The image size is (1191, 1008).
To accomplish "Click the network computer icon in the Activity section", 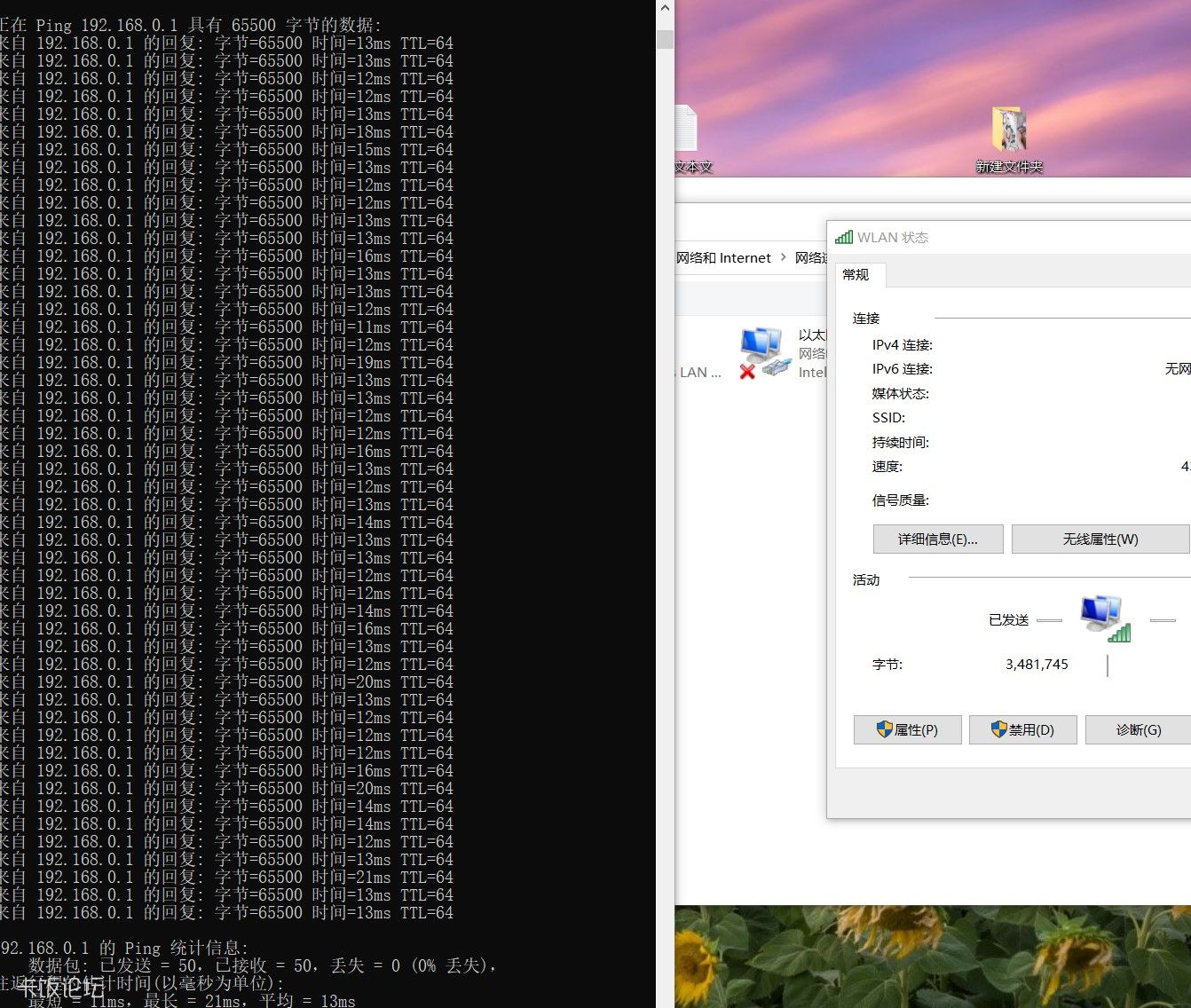I will [1105, 618].
